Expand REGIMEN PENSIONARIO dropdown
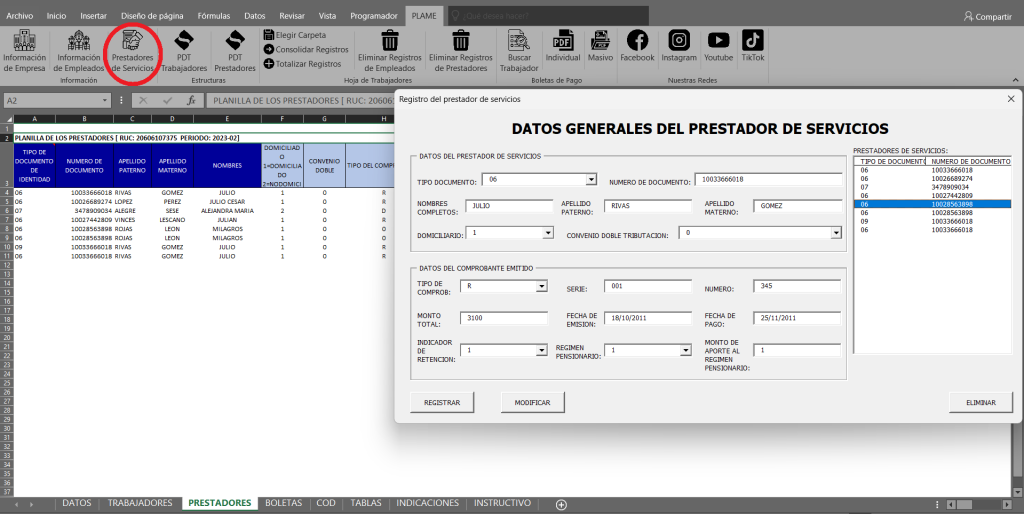 [686, 351]
